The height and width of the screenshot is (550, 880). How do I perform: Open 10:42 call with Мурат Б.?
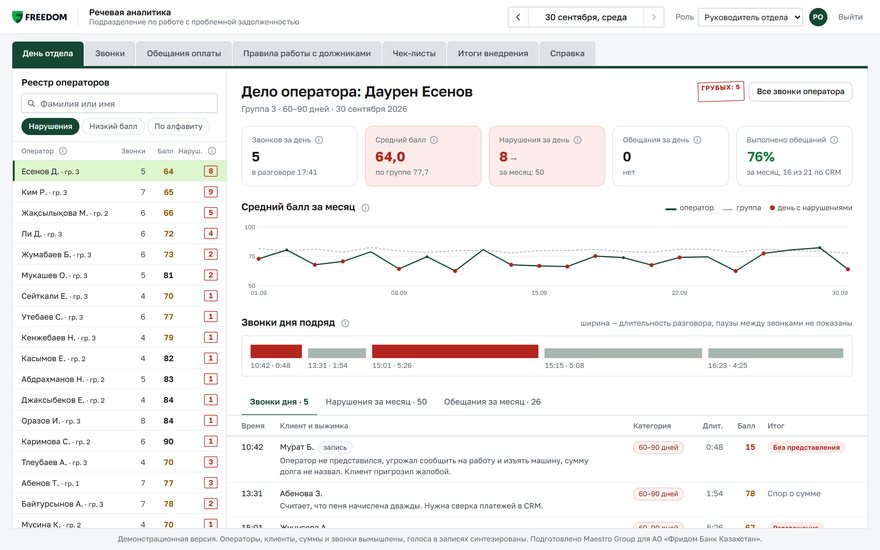547,459
